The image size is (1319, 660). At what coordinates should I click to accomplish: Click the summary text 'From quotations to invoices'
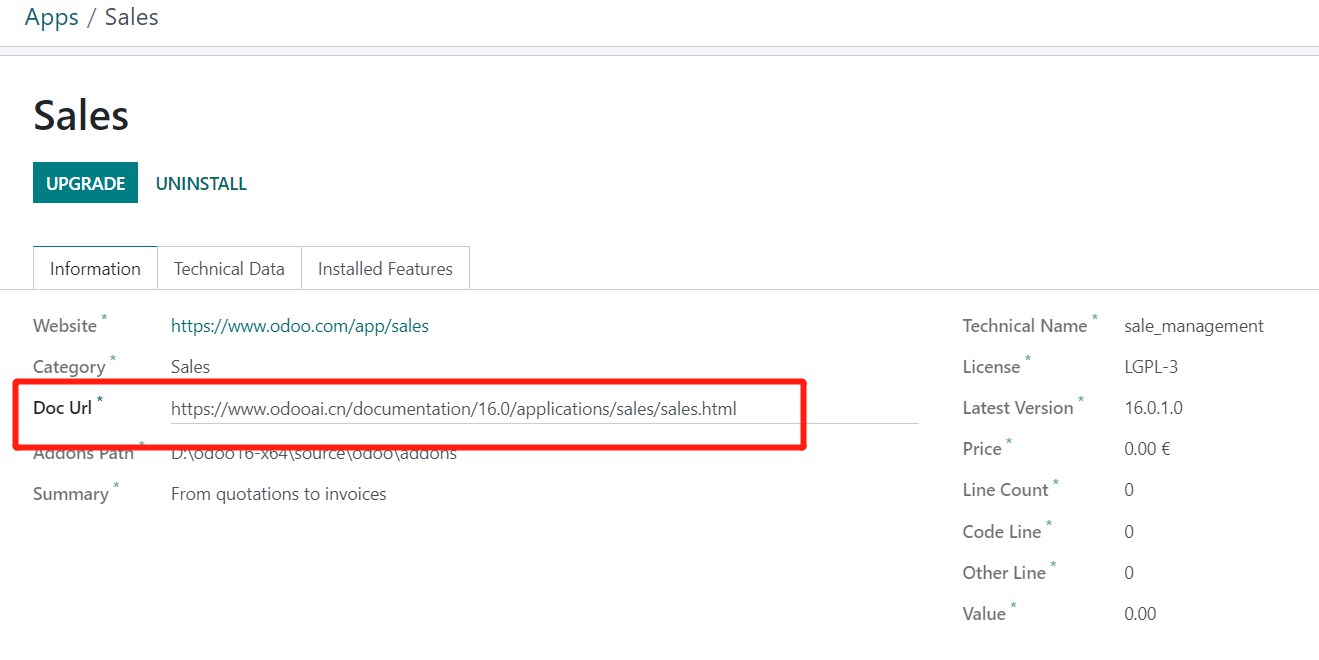click(x=278, y=494)
